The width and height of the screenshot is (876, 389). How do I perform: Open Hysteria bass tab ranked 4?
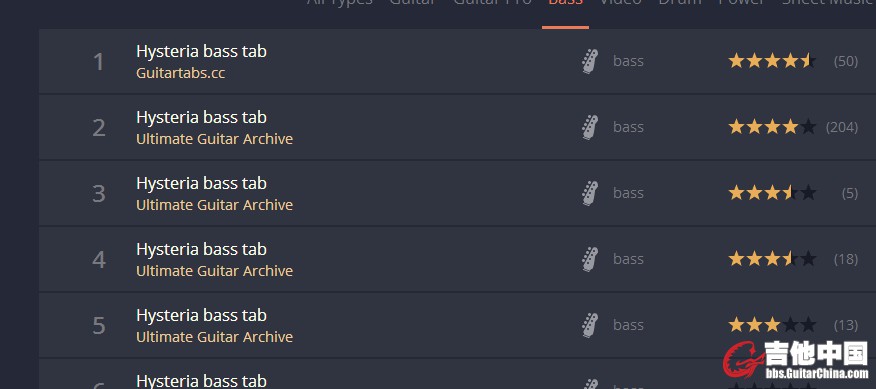(x=201, y=249)
